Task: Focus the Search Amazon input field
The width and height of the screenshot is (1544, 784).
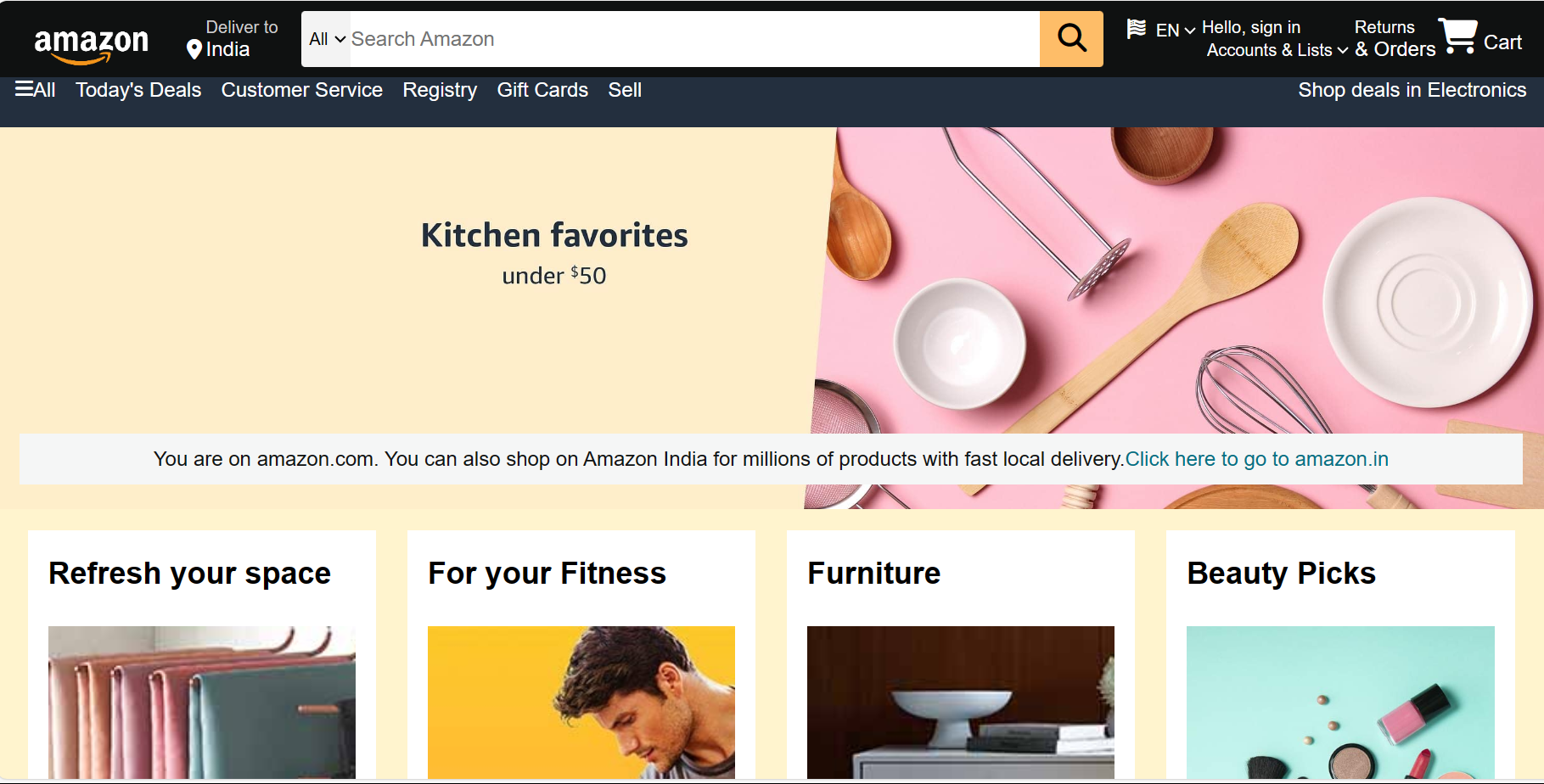Action: (694, 39)
